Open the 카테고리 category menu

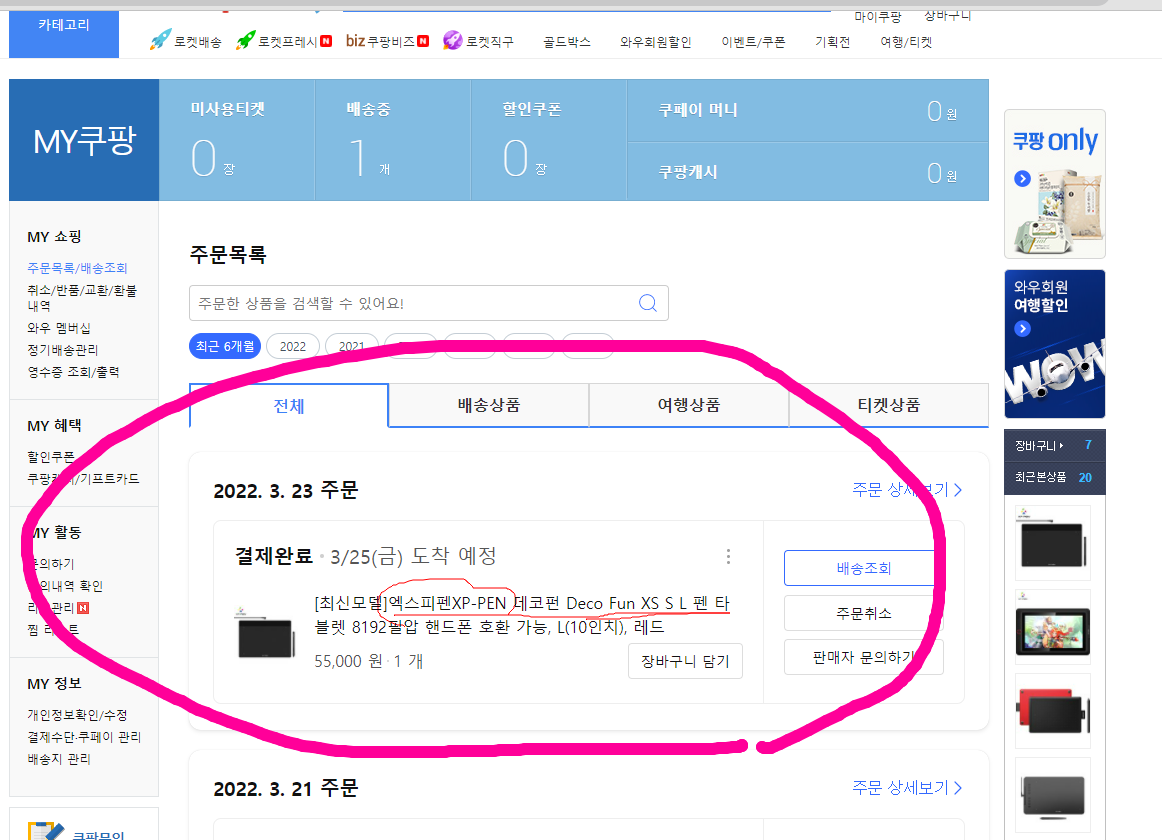click(64, 33)
